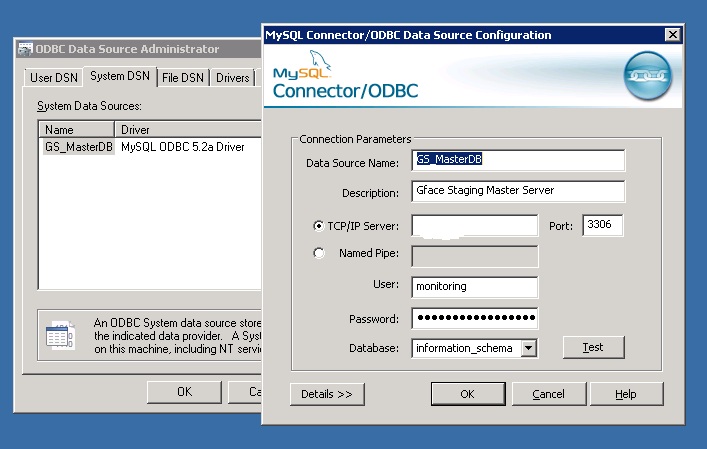Click the MySQL dolphin logo
Image resolution: width=707 pixels, height=449 pixels.
tap(320, 61)
